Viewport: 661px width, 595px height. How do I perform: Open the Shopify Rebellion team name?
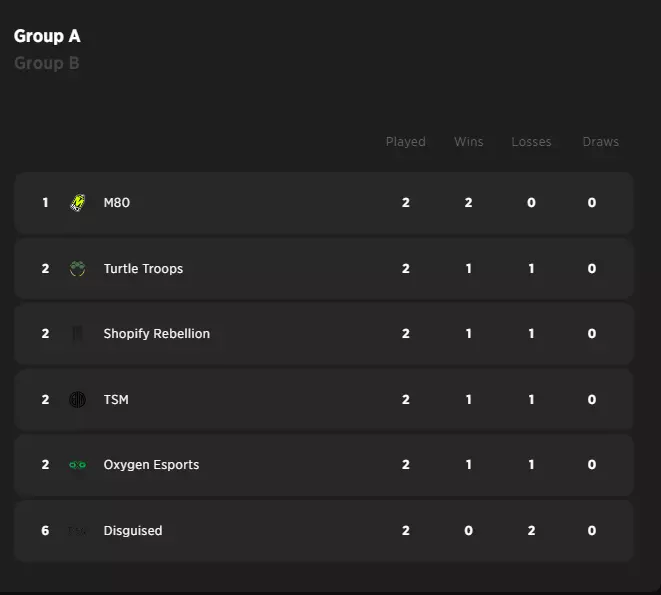(x=157, y=334)
